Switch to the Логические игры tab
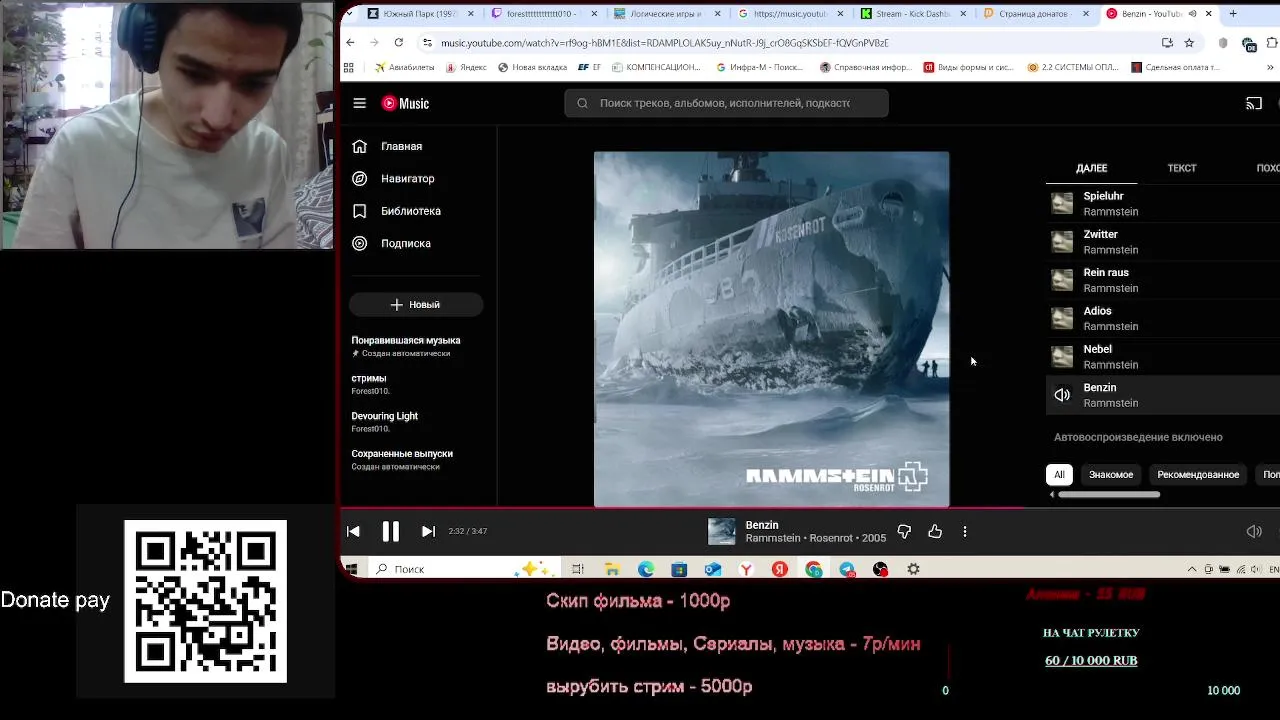The height and width of the screenshot is (720, 1280). pyautogui.click(x=666, y=14)
